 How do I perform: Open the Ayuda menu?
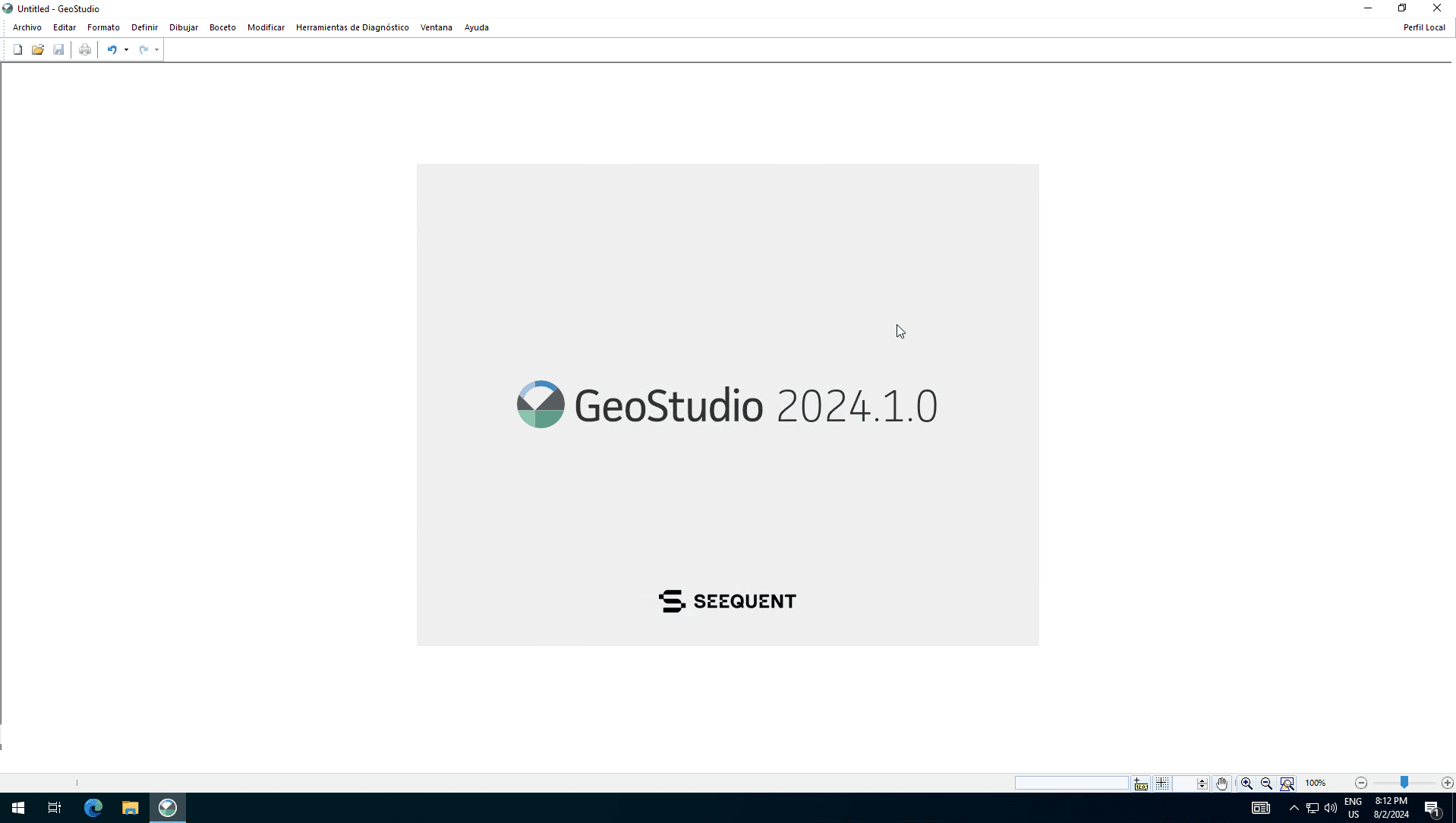coord(476,27)
